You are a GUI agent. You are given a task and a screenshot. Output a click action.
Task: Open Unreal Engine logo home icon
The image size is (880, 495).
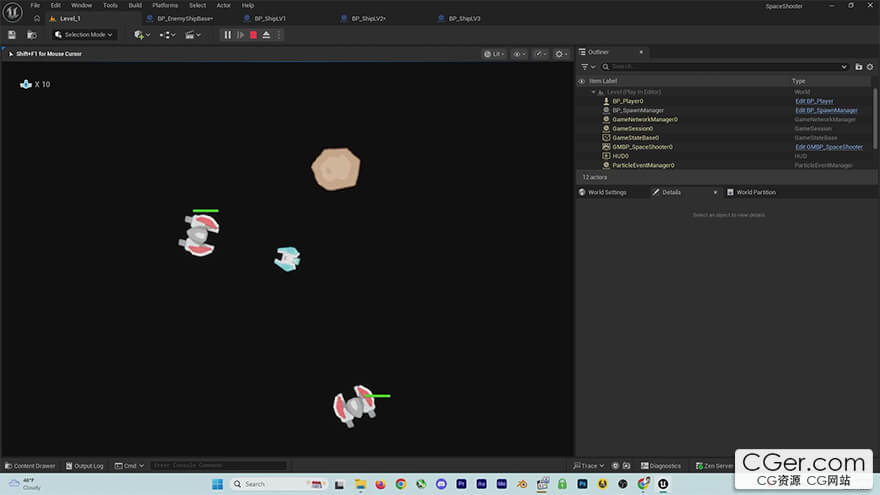point(11,11)
